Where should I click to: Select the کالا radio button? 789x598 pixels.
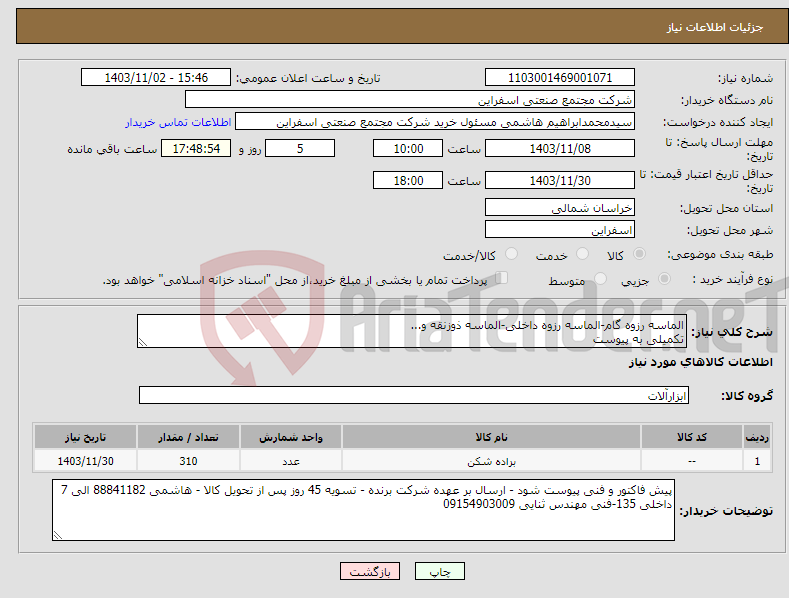pyautogui.click(x=639, y=254)
